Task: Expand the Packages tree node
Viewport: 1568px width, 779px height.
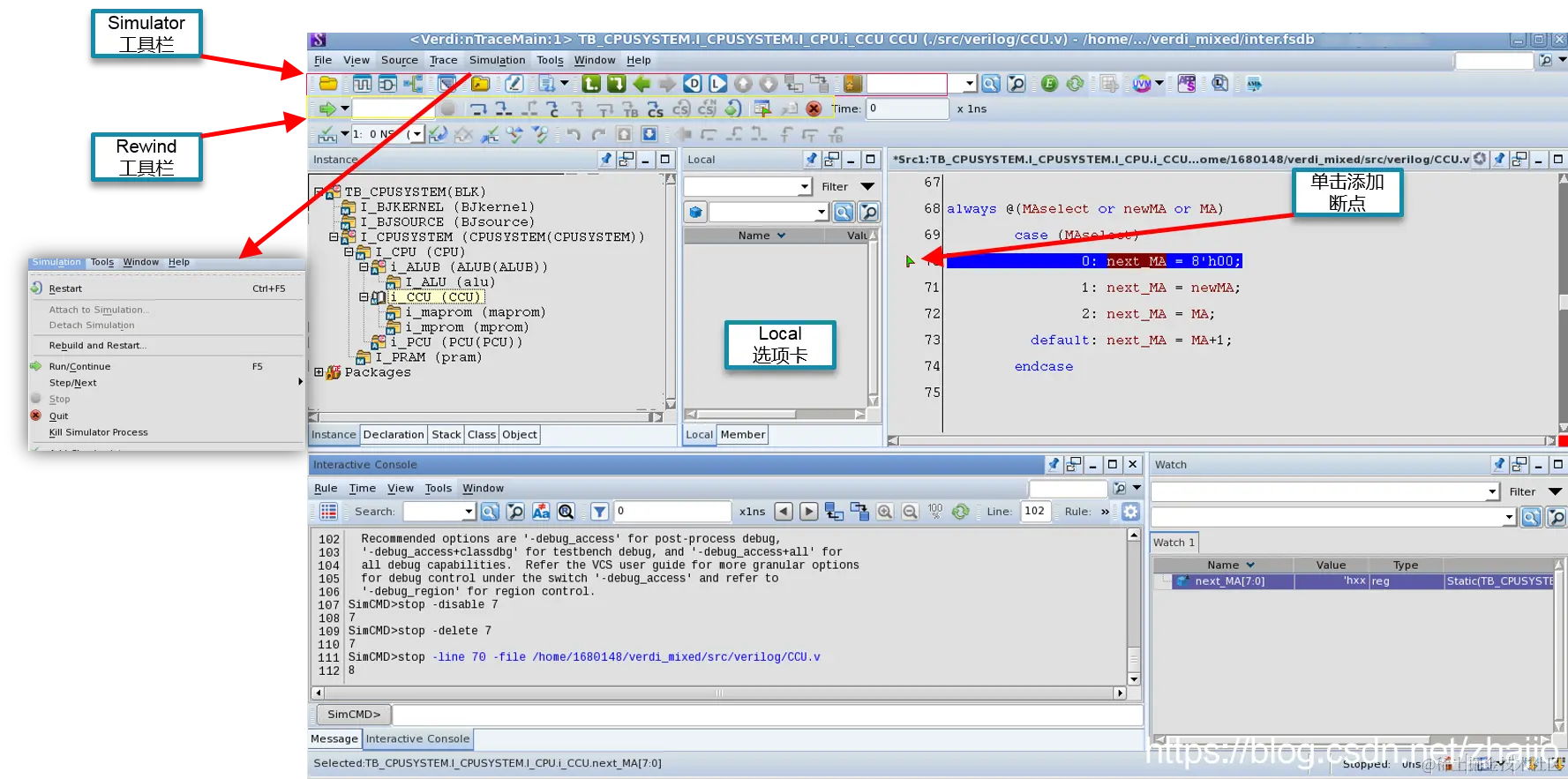Action: tap(319, 372)
